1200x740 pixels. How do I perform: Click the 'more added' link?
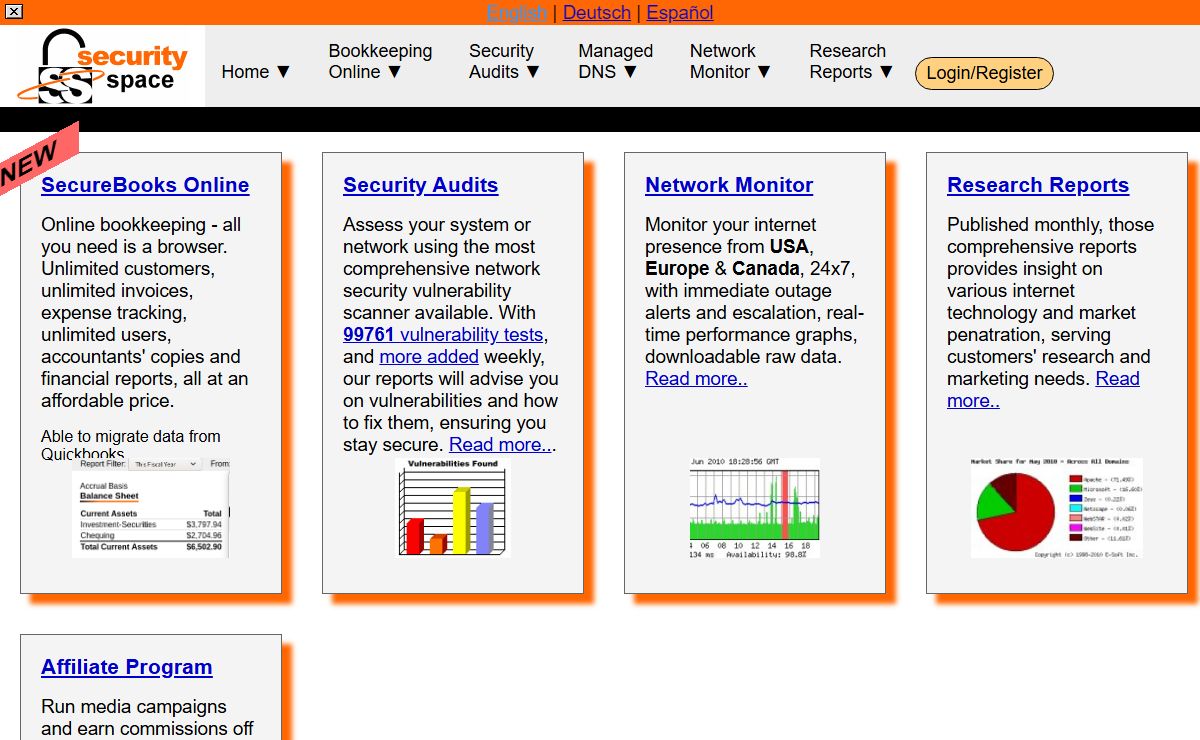pyautogui.click(x=429, y=357)
